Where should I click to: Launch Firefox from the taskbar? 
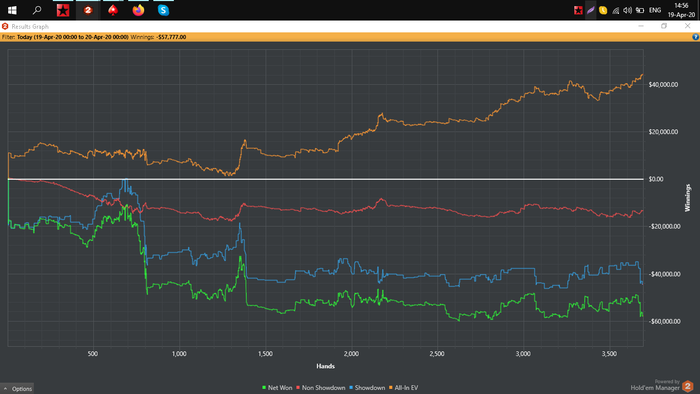coord(138,10)
